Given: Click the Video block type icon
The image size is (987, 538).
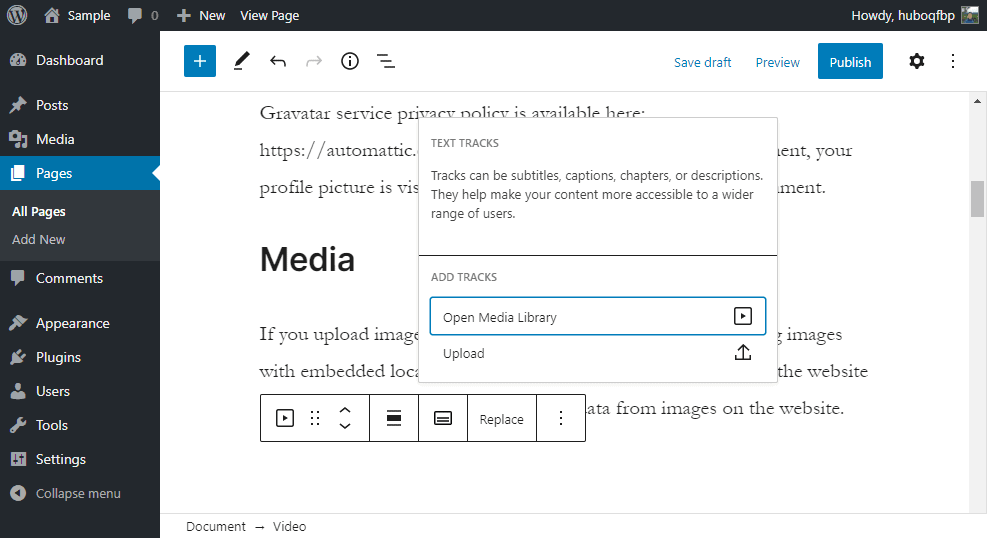Looking at the screenshot, I should 285,419.
